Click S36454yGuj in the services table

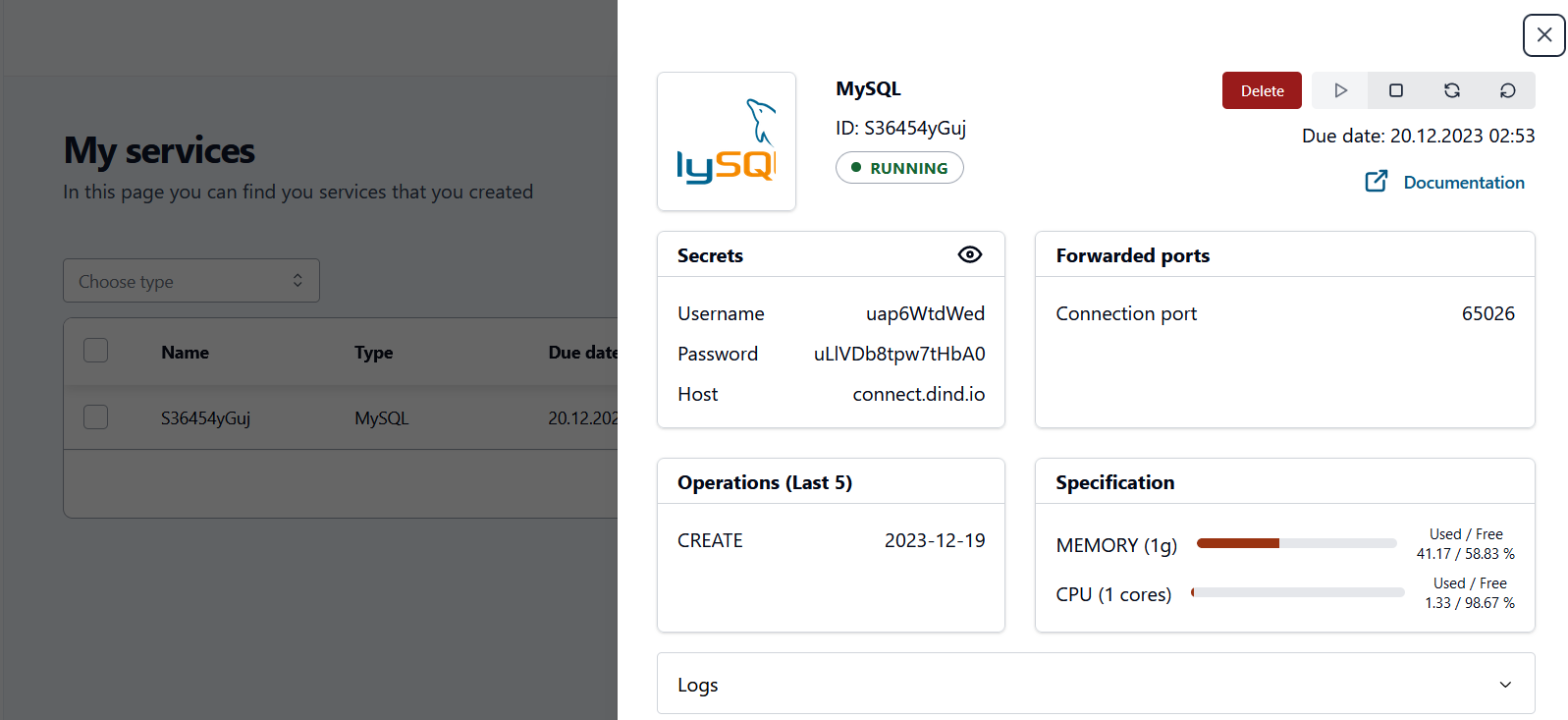(x=206, y=417)
